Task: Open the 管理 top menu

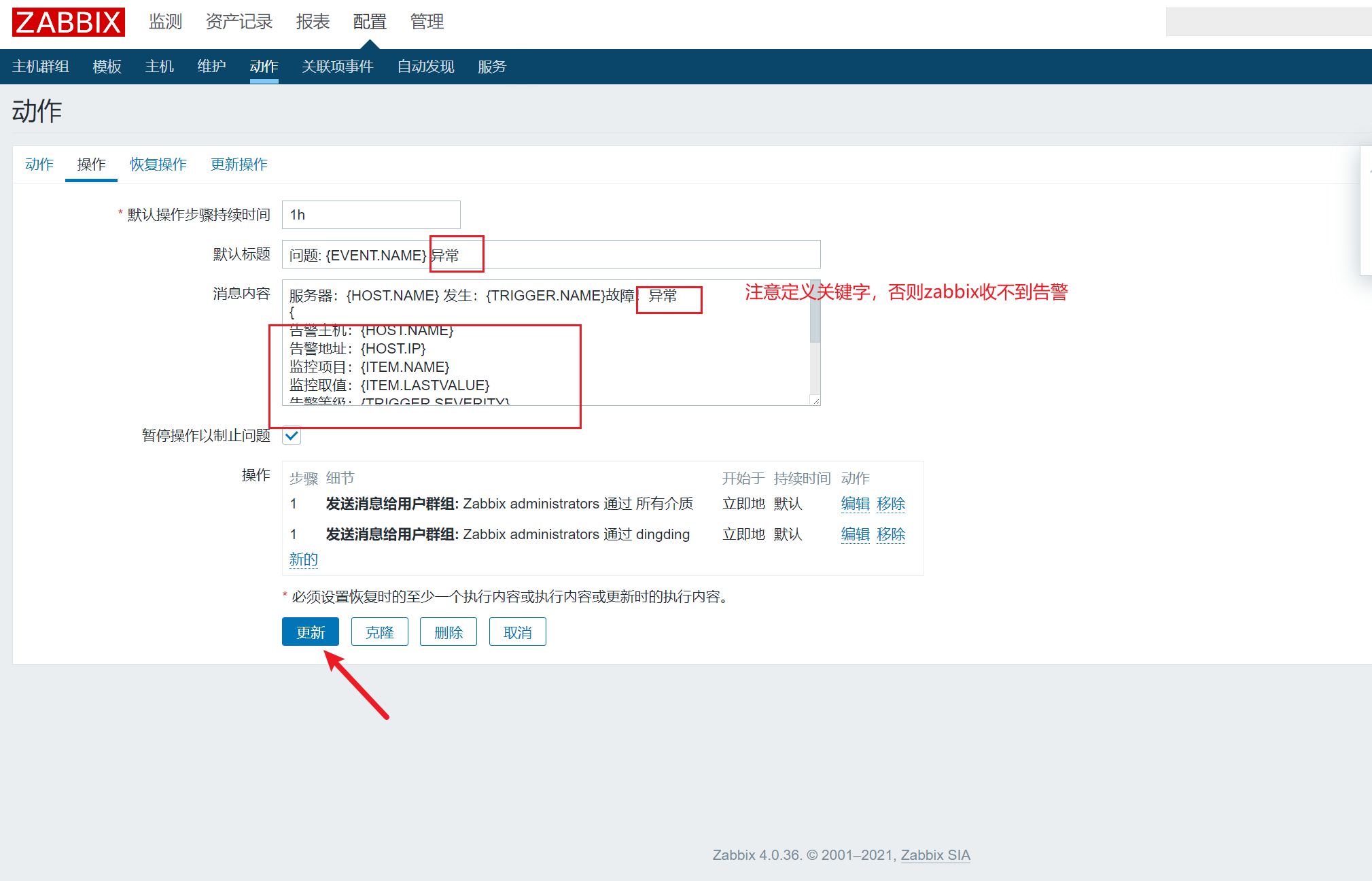Action: (x=427, y=22)
